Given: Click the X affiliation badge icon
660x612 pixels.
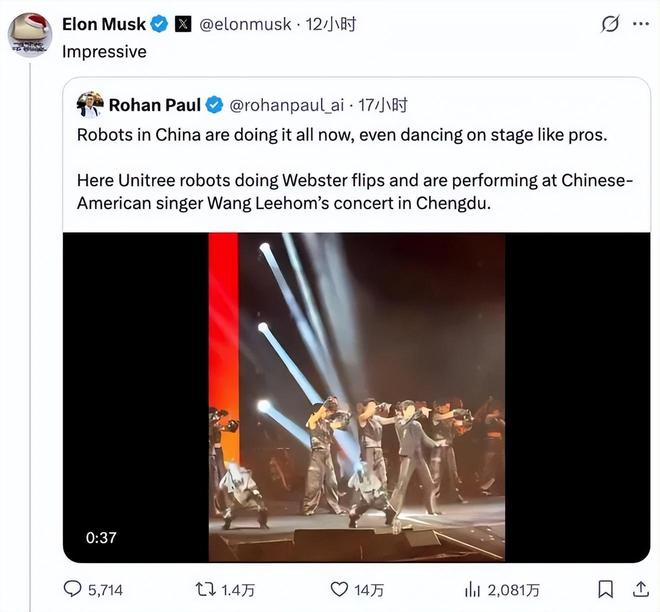Looking at the screenshot, I should (183, 24).
